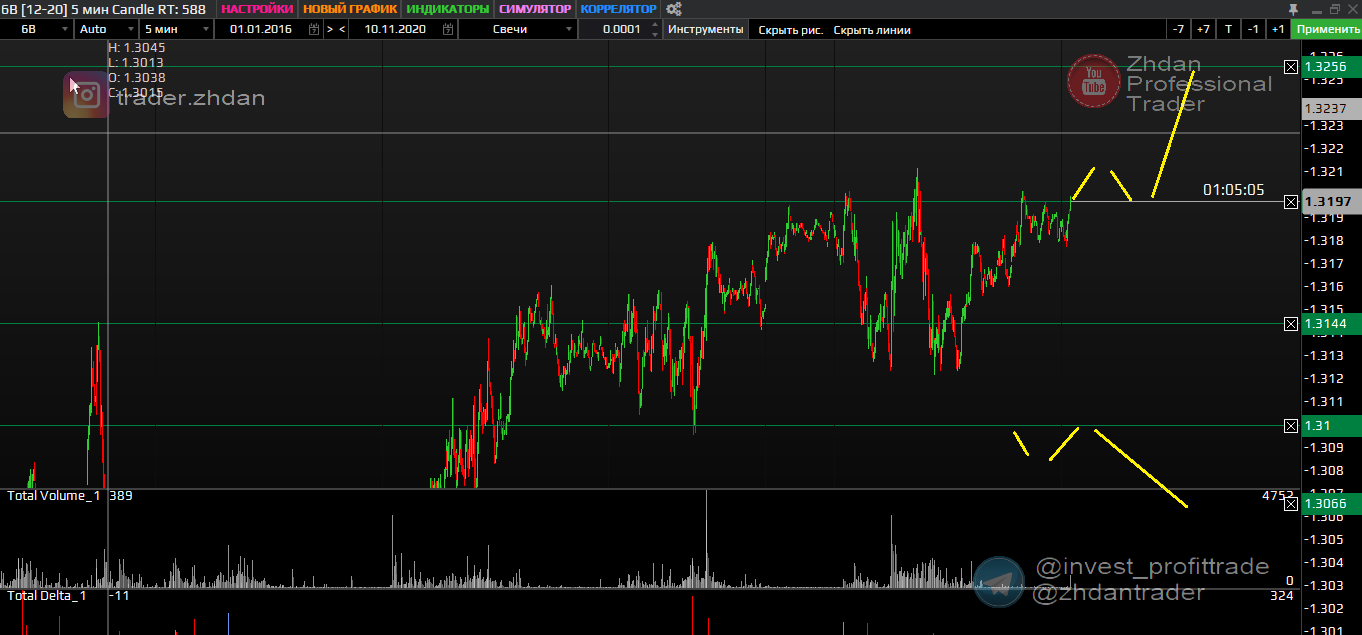Image resolution: width=1362 pixels, height=635 pixels.
Task: Open calendar picker for start date 01.01.2016
Action: point(314,29)
